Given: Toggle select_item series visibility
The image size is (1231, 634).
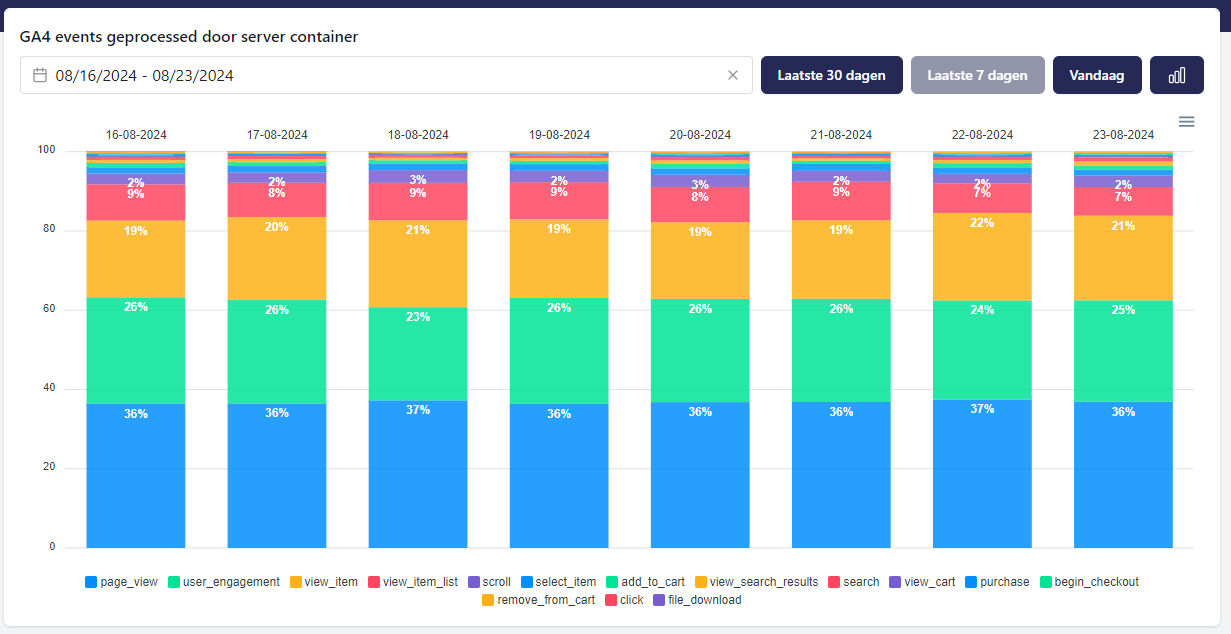Looking at the screenshot, I should (565, 582).
